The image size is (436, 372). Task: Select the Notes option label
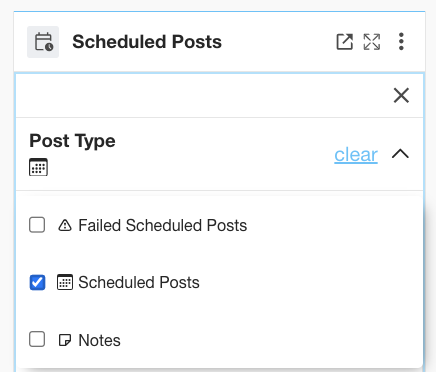point(99,340)
